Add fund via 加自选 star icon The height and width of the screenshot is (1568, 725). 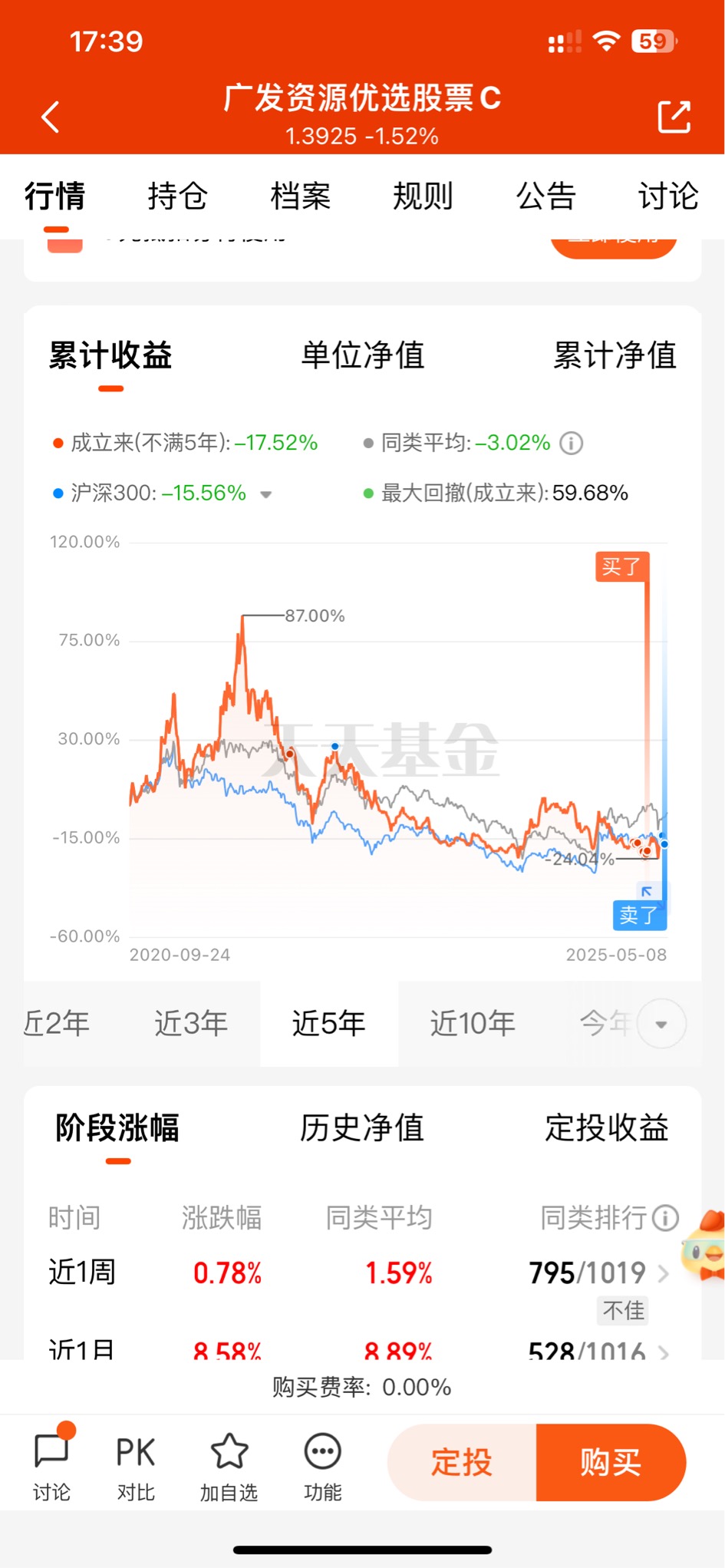point(229,1451)
